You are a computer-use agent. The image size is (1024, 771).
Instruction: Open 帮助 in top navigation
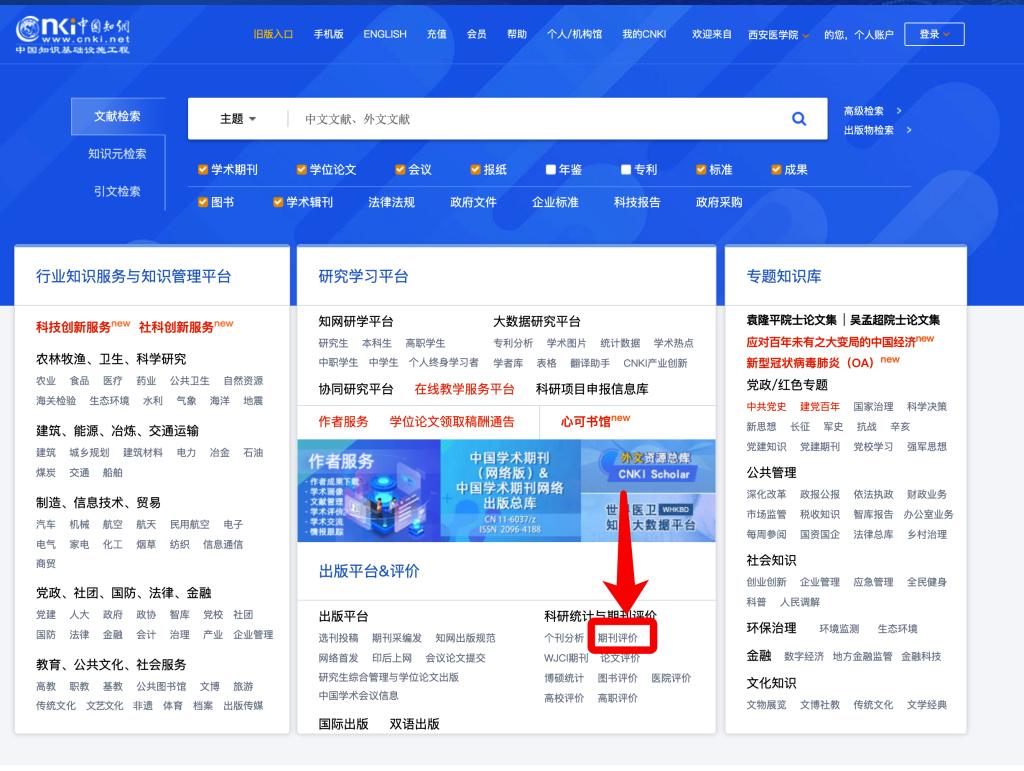517,34
